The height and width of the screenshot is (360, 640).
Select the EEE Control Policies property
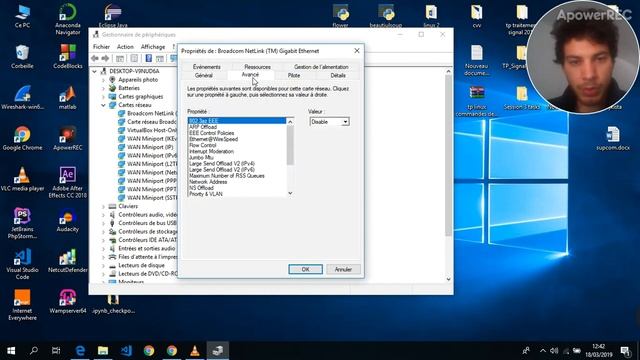coord(237,133)
